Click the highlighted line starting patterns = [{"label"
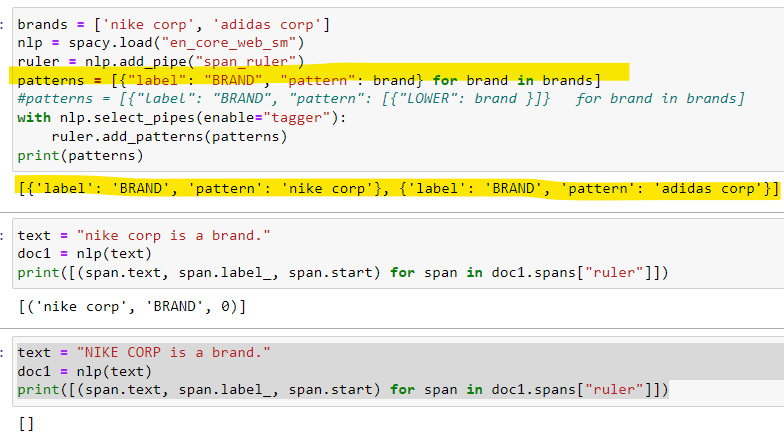Viewport: 784px width, 444px height. (308, 80)
